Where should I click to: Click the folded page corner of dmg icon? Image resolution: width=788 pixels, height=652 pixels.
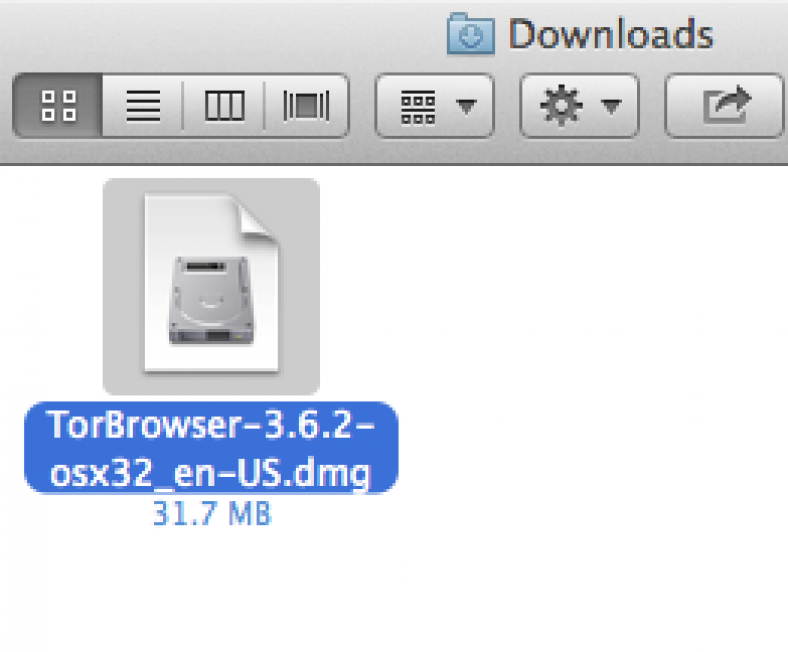pyautogui.click(x=258, y=220)
